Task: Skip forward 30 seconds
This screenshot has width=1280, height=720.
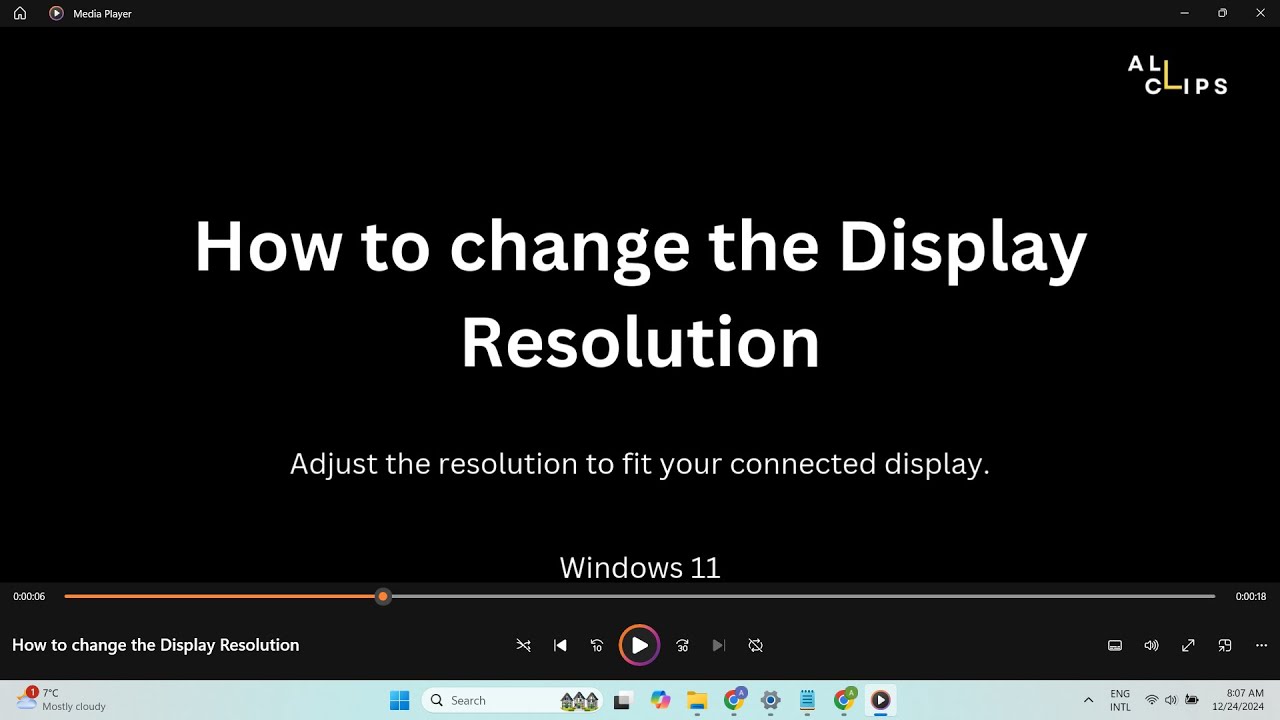Action: pos(682,645)
